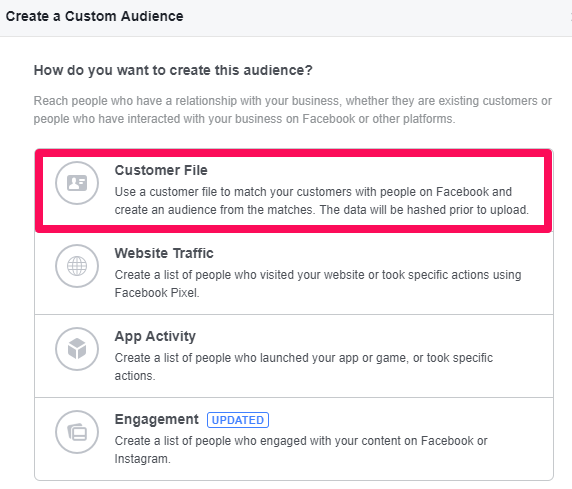Click the Engagement stacked windows icon
The width and height of the screenshot is (572, 489).
(77, 432)
